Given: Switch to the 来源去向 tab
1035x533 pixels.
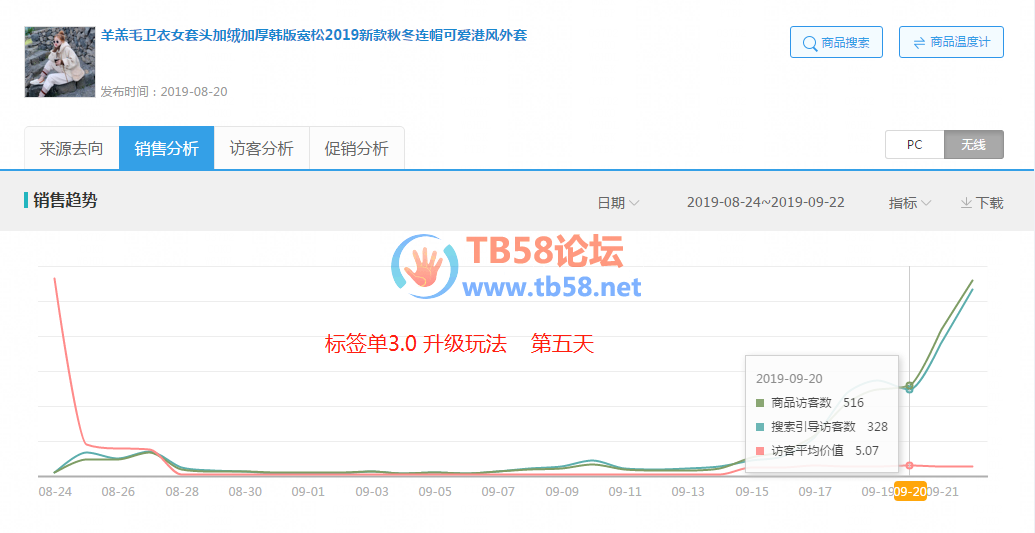Looking at the screenshot, I should pos(71,149).
